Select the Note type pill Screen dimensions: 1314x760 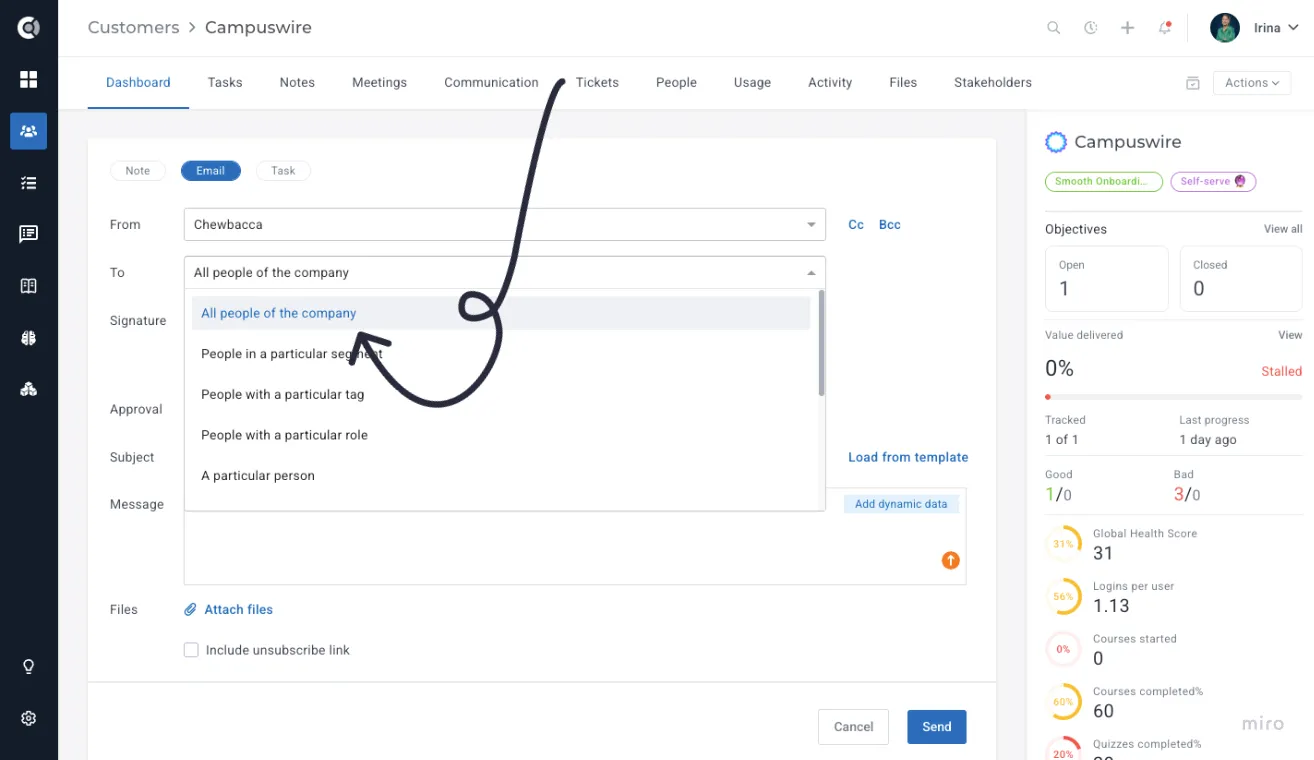(138, 171)
